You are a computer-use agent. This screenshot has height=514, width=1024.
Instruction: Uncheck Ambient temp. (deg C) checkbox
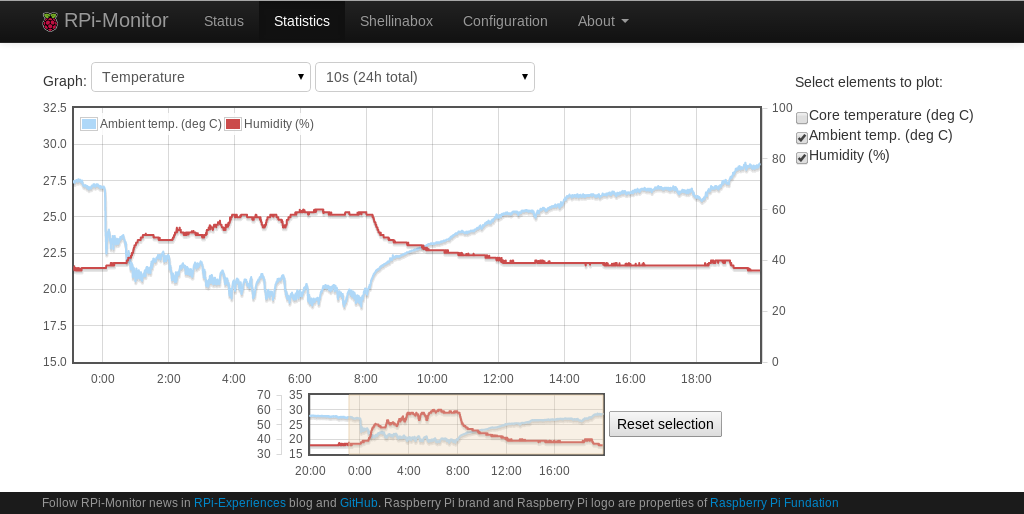(x=802, y=138)
